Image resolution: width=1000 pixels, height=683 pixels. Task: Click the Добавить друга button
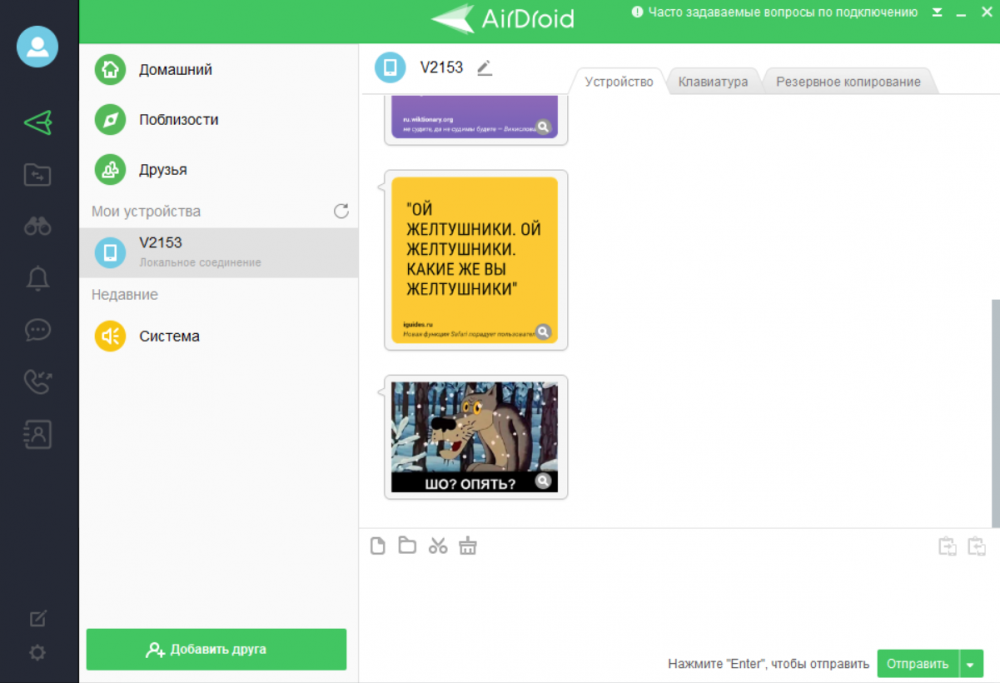coord(216,649)
